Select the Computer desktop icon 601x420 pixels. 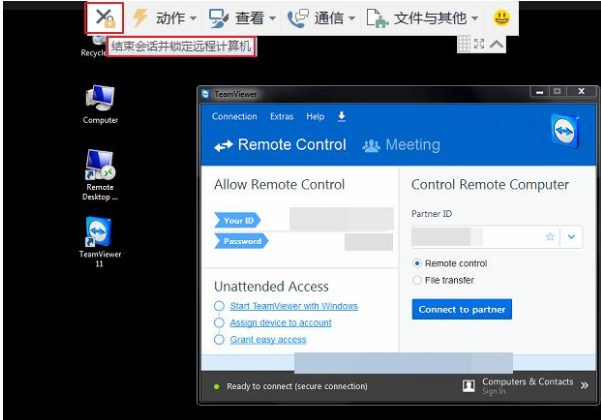100,104
